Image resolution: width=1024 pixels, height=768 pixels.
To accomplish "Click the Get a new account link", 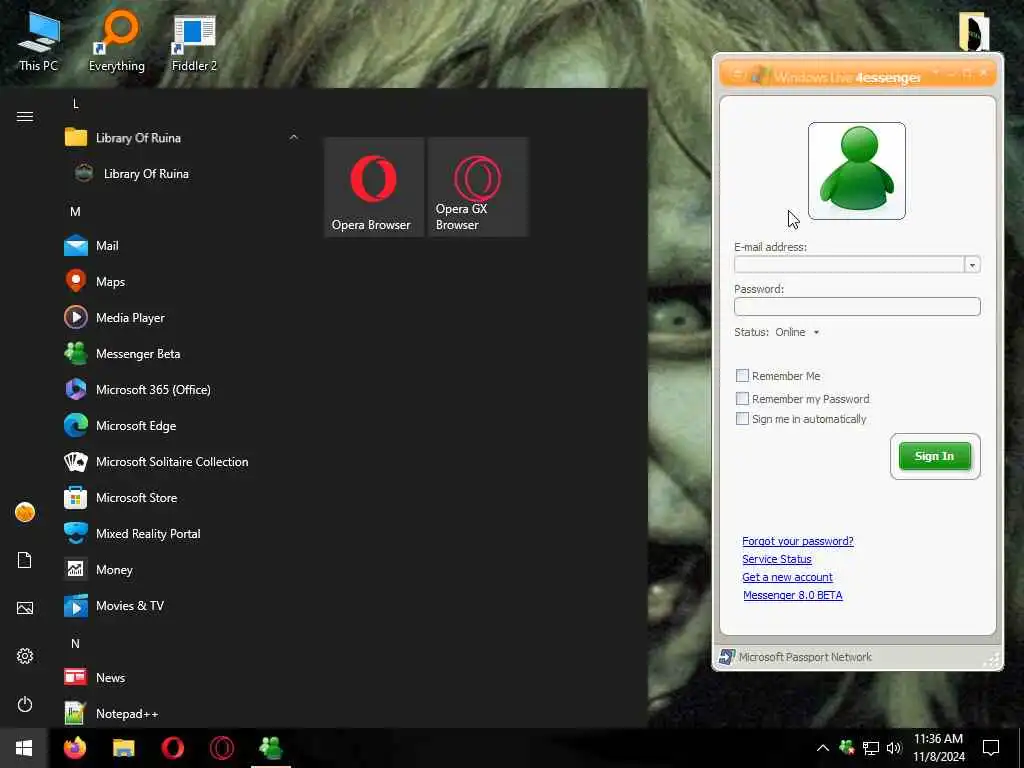I will point(787,577).
